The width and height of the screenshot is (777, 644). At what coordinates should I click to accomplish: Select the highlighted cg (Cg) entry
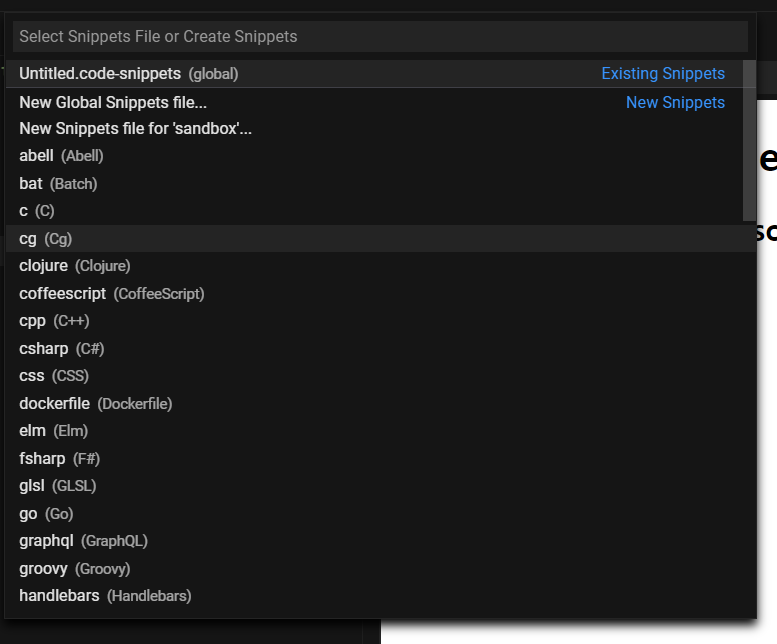45,239
